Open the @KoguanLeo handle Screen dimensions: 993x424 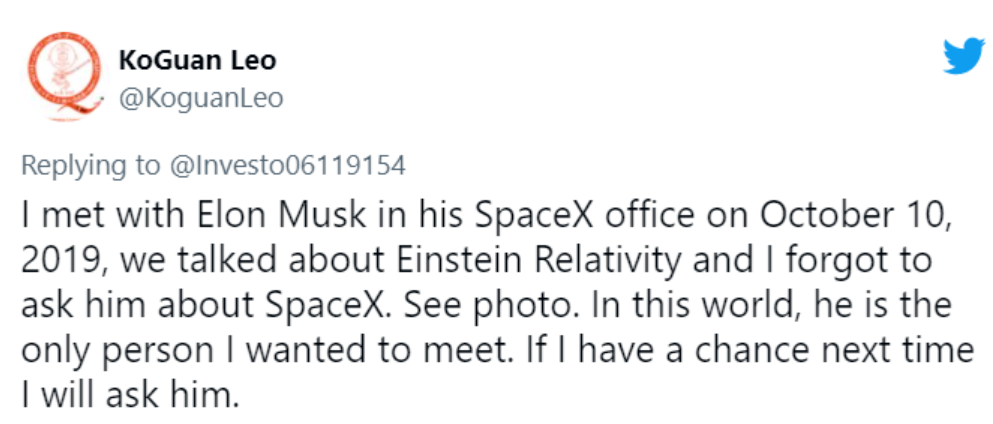200,98
